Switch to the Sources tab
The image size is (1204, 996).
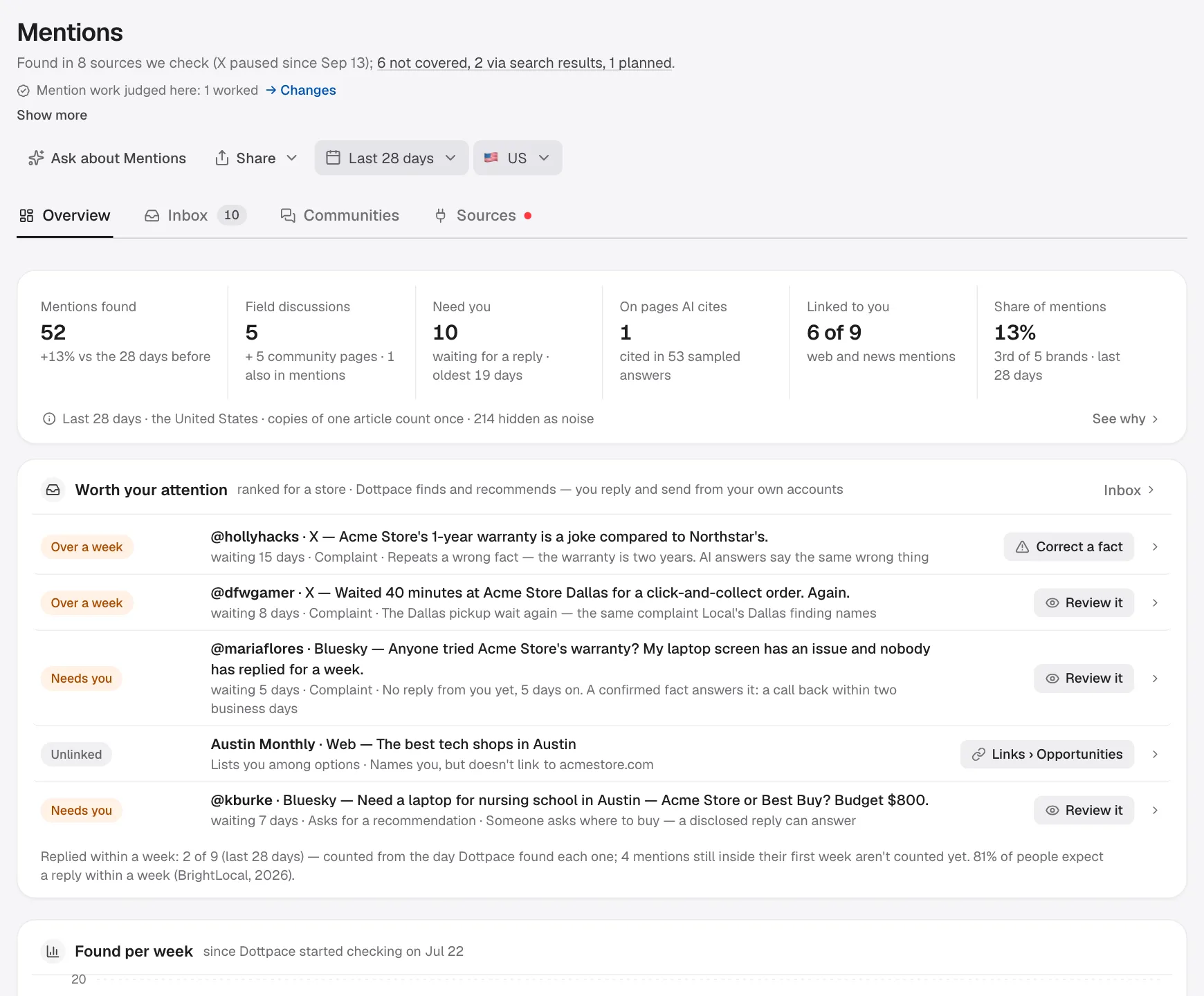(x=483, y=216)
